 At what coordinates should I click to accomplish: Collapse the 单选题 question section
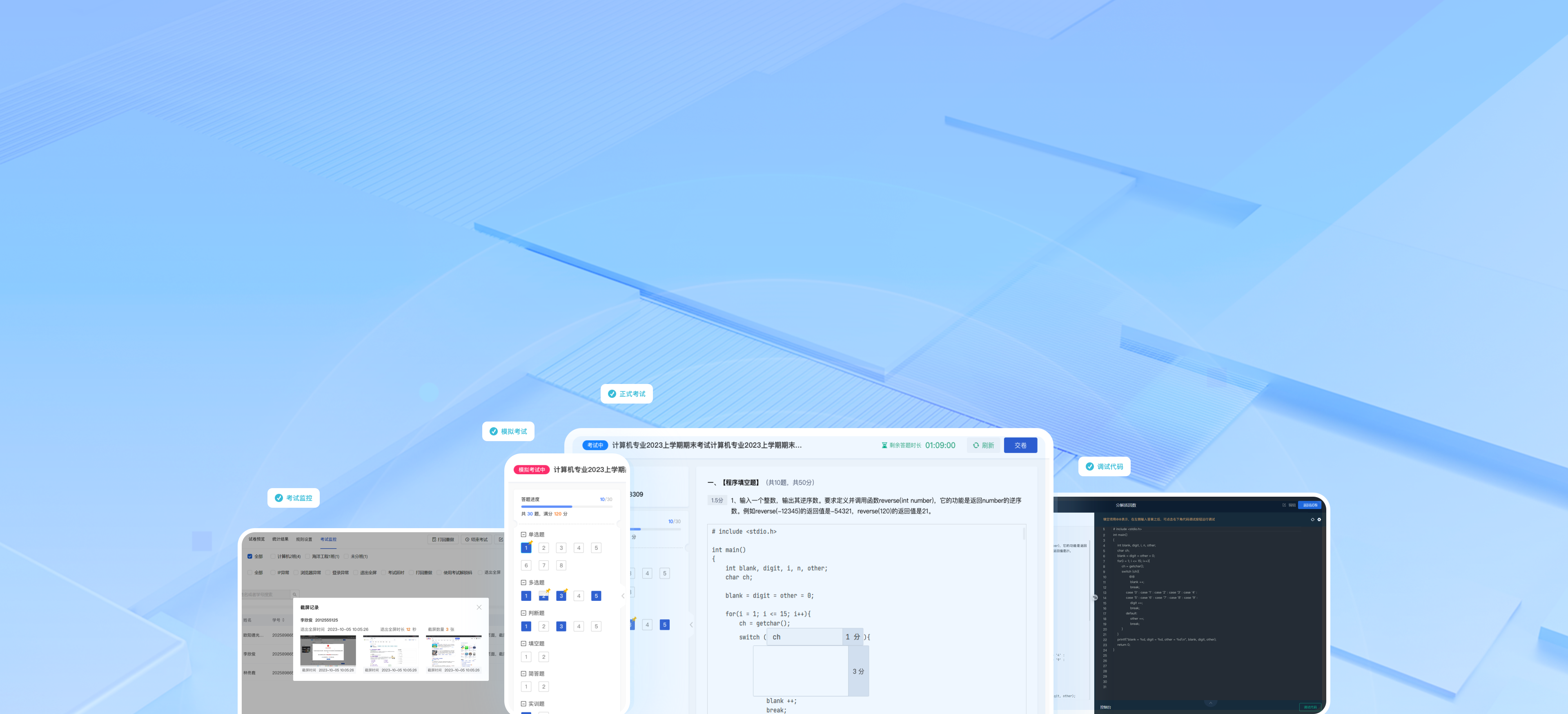[x=523, y=534]
